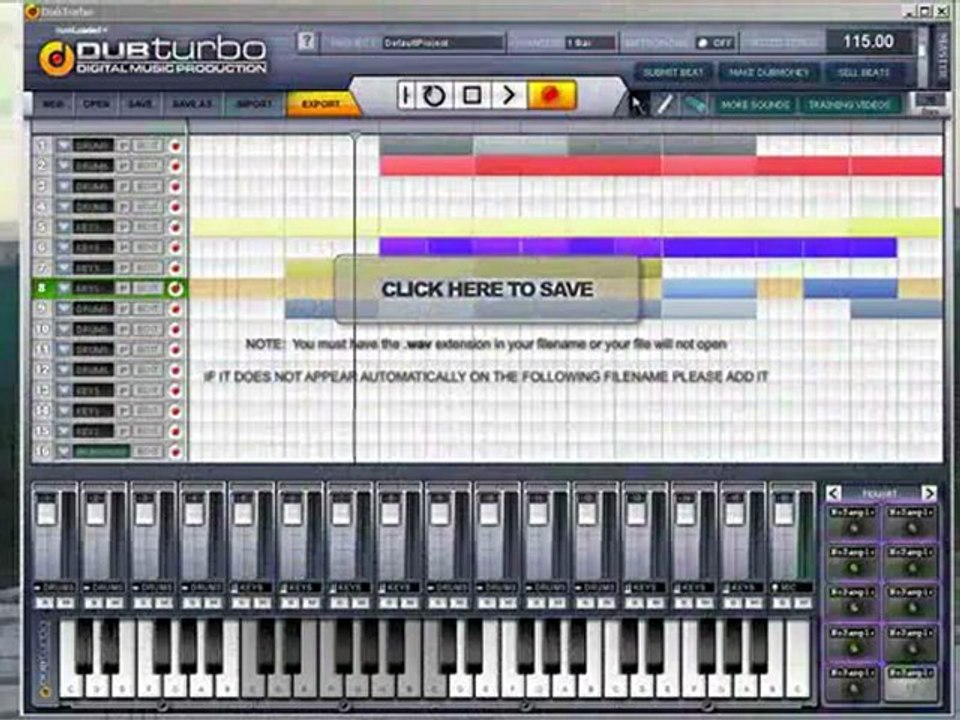
Task: Toggle record dot on selected track 8
Action: pos(176,288)
